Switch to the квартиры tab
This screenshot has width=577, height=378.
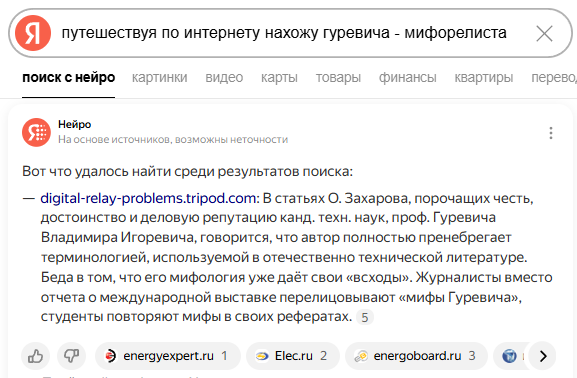tap(484, 77)
